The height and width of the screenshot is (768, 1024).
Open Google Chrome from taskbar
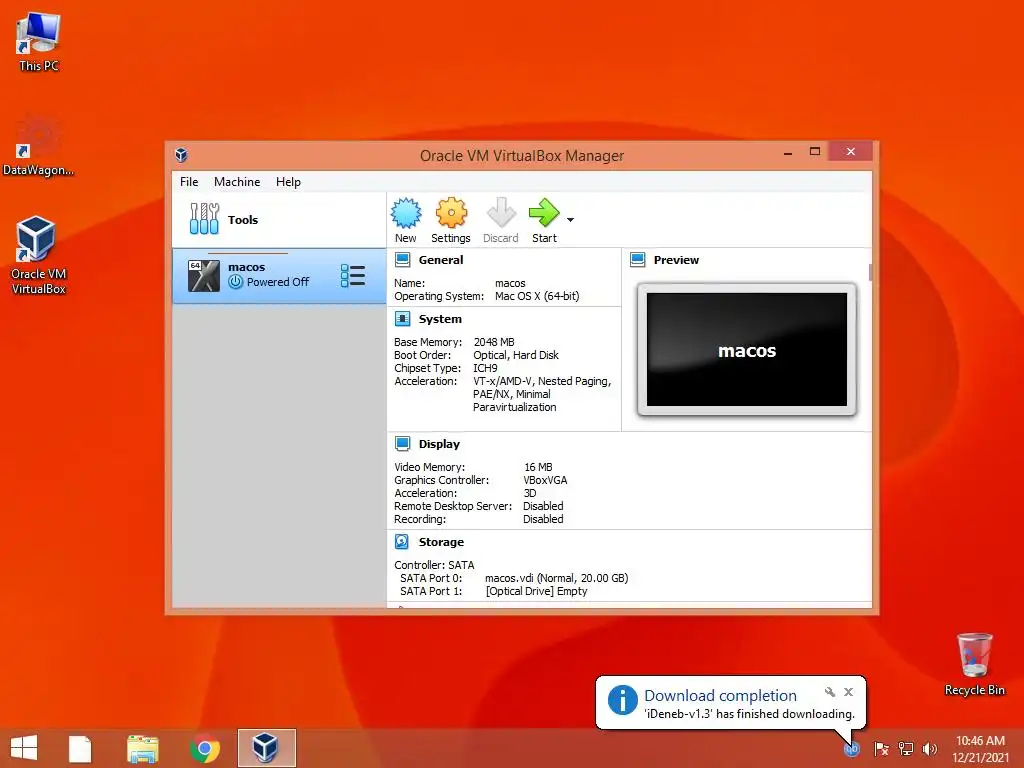(204, 748)
